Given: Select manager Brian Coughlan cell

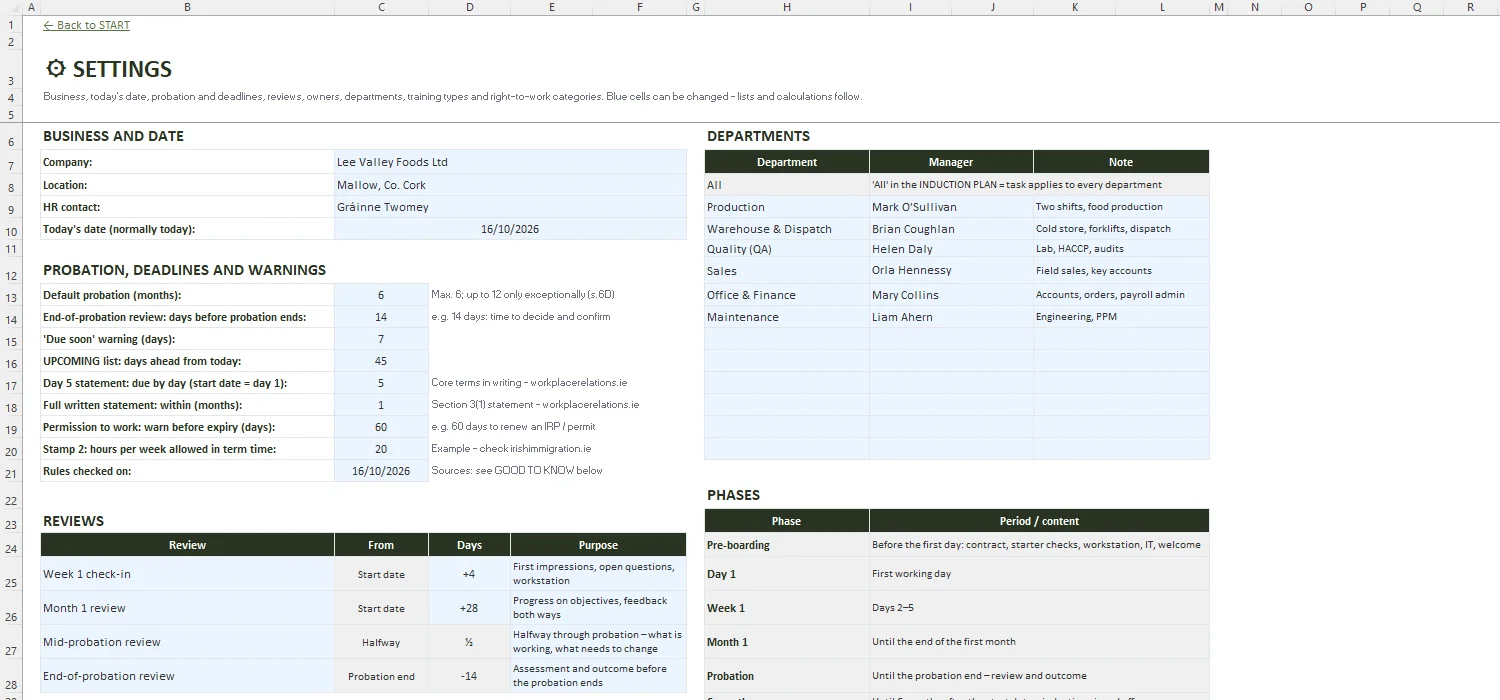Looking at the screenshot, I should tap(951, 229).
